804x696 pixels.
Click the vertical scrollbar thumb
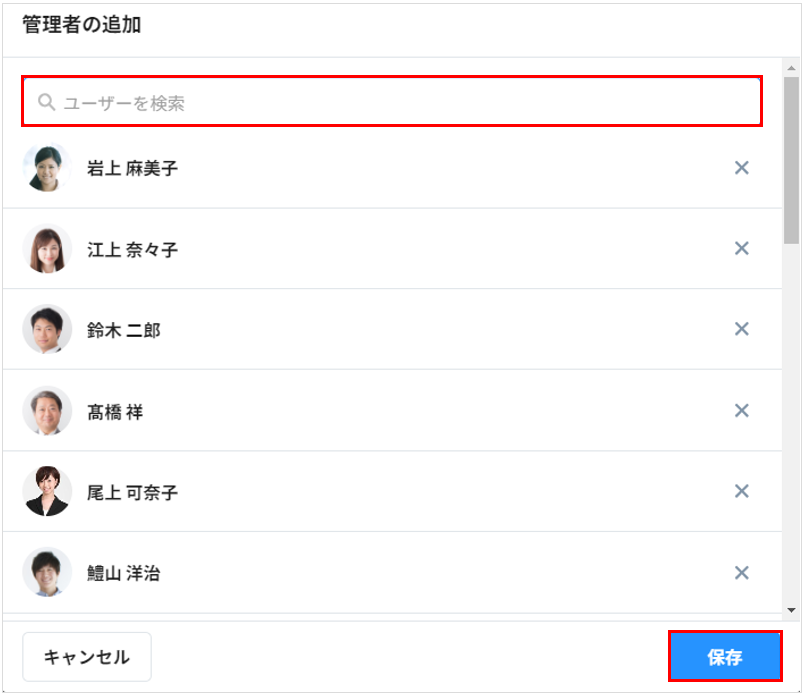(792, 160)
